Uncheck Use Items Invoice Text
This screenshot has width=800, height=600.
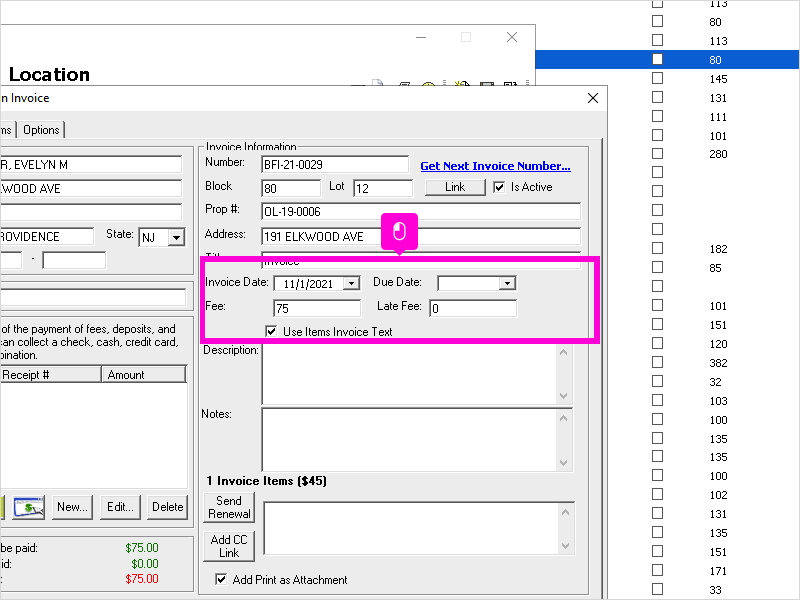(271, 331)
